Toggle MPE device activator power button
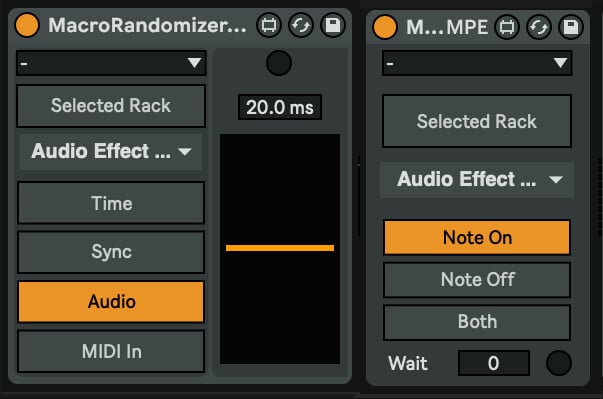 point(385,27)
